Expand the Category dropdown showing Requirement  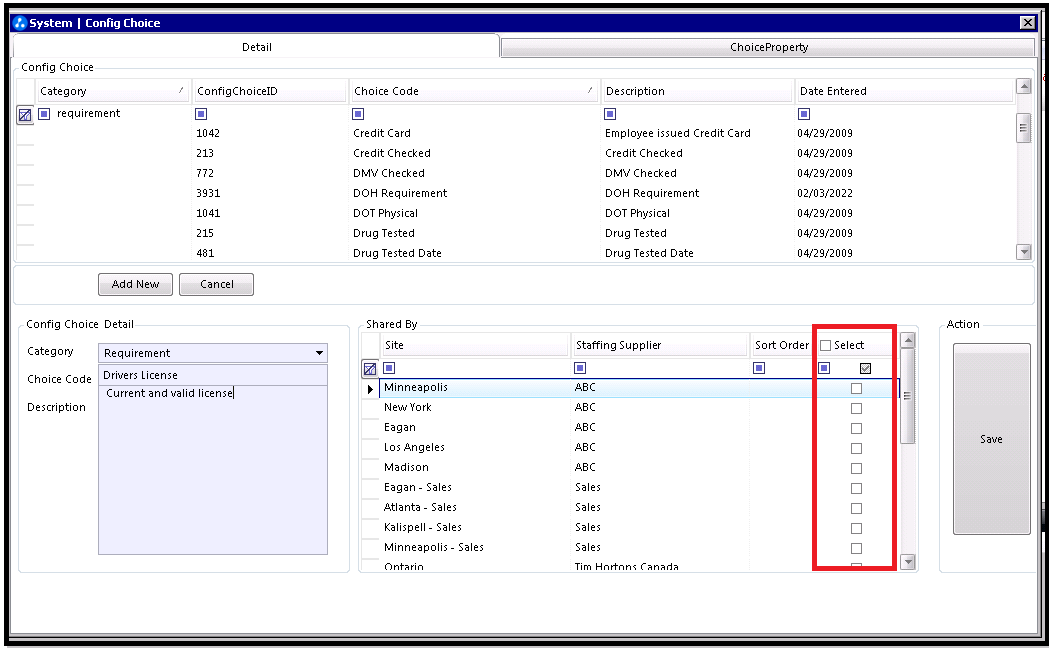pos(319,353)
